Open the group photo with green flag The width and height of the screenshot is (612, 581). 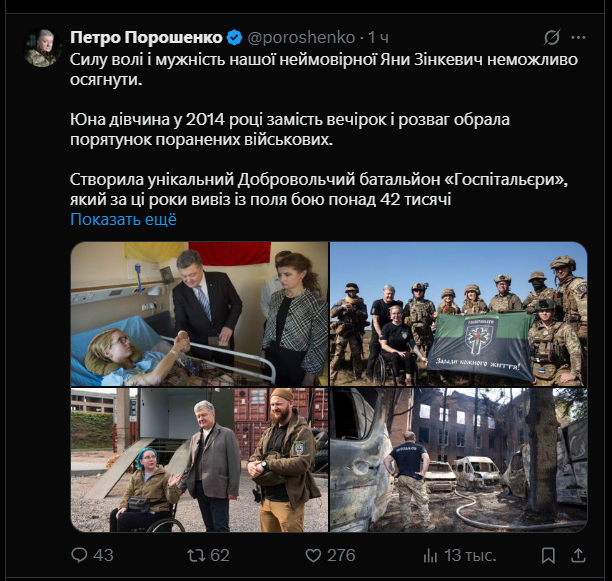tap(459, 314)
